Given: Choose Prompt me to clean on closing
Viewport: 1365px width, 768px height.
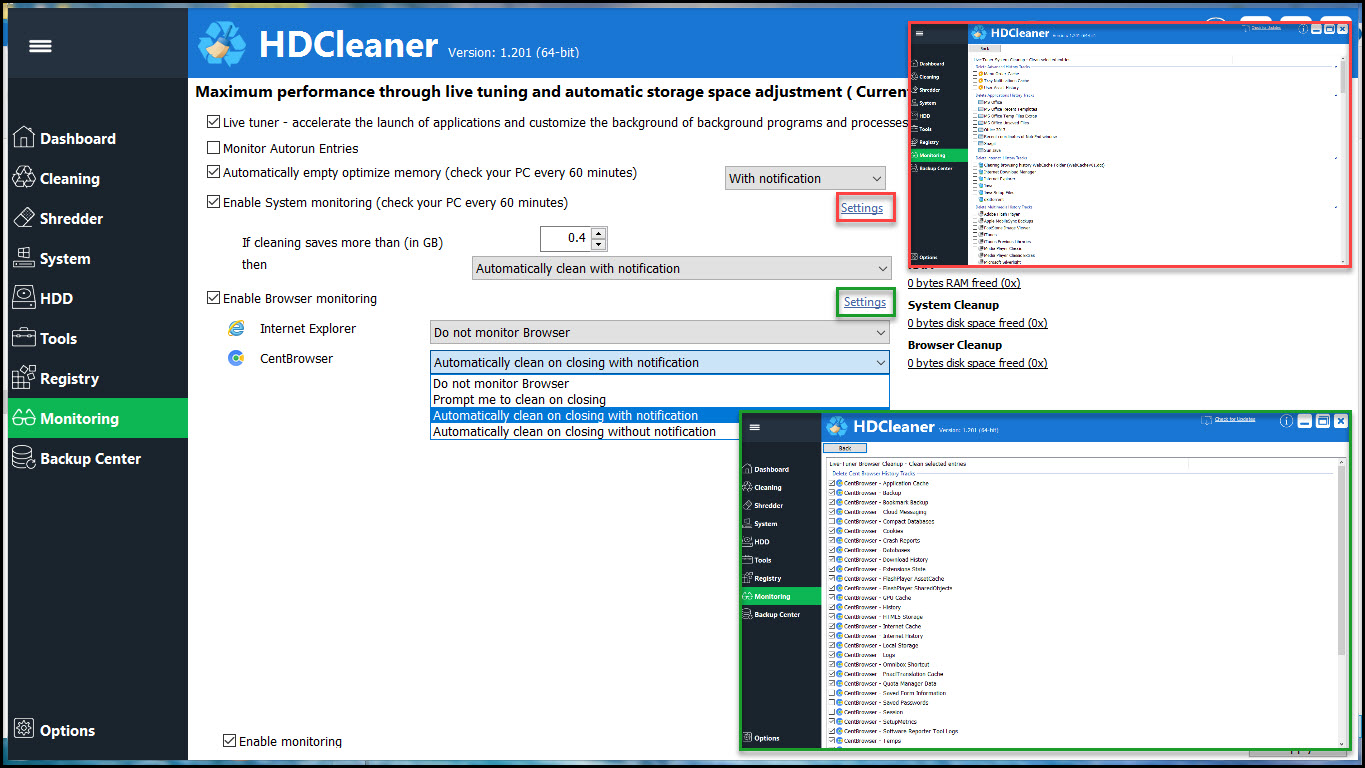Looking at the screenshot, I should pos(660,399).
